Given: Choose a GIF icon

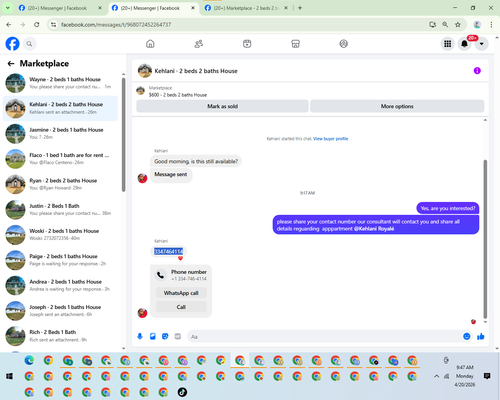Looking at the screenshot, I should [x=178, y=336].
